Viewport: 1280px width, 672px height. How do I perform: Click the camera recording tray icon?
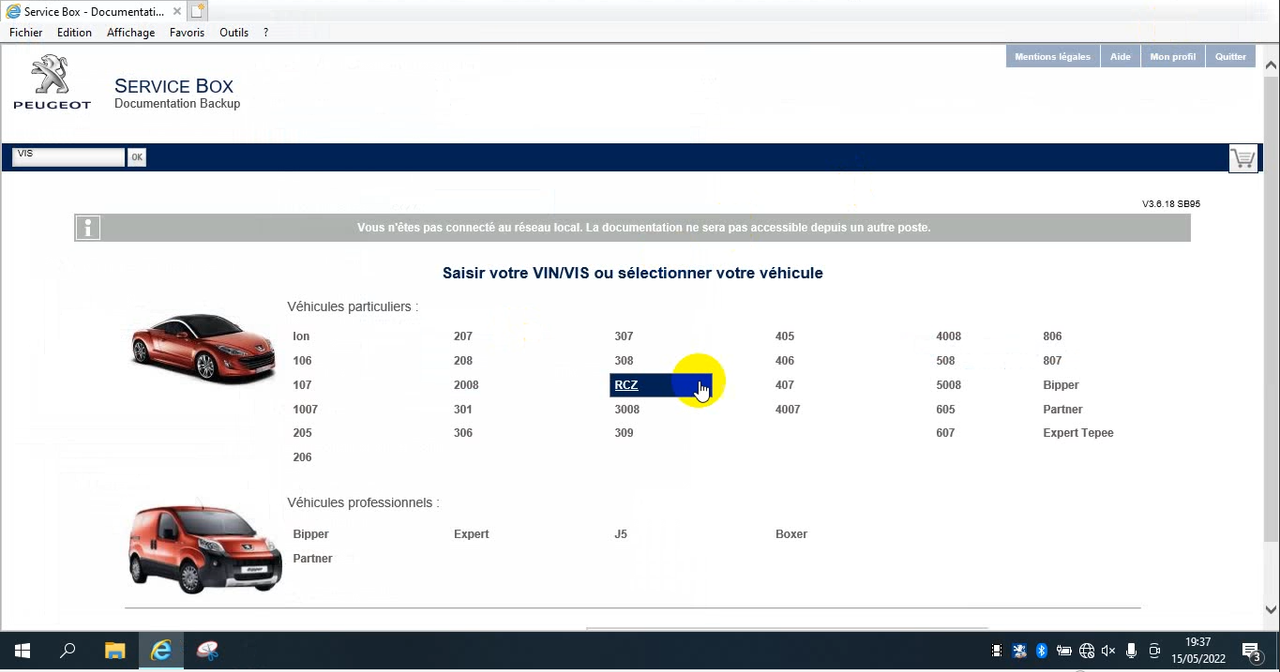pos(1155,651)
